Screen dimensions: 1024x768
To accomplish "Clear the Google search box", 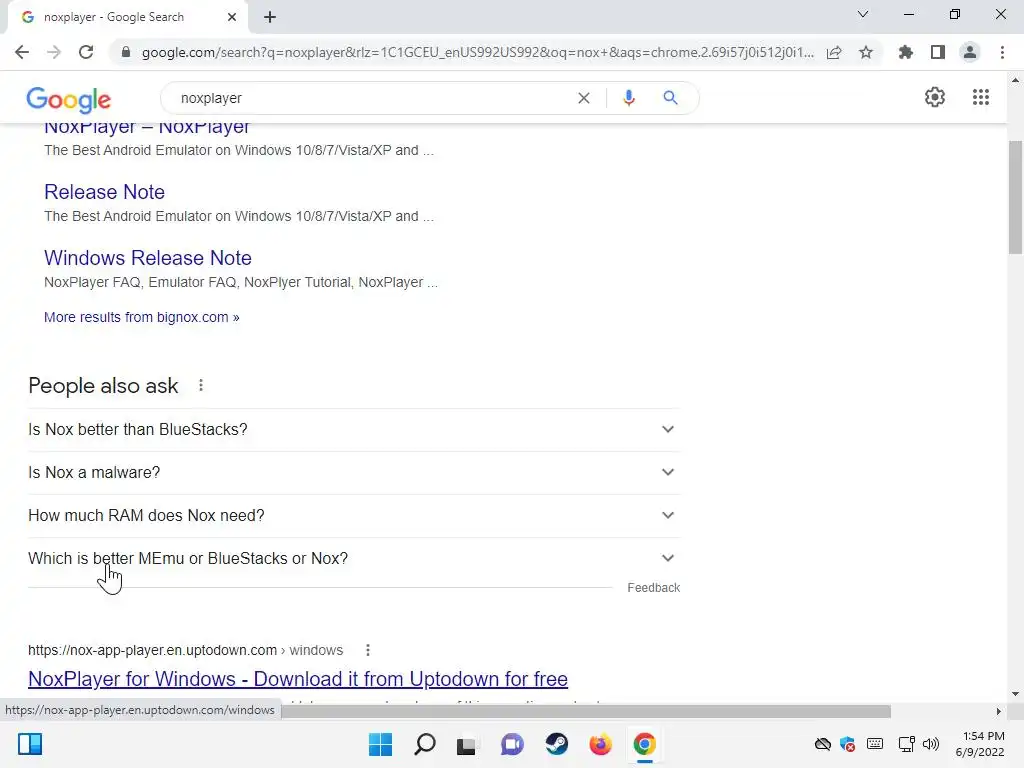I will (584, 98).
